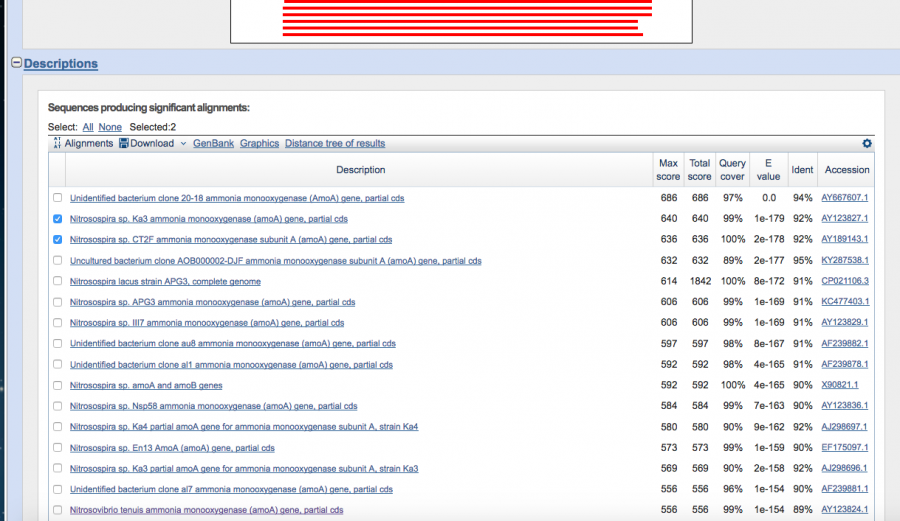Uncheck Nitrosospira sp. Ka3 amoA gene checkbox
Screen dimensions: 900x521
tap(57, 219)
